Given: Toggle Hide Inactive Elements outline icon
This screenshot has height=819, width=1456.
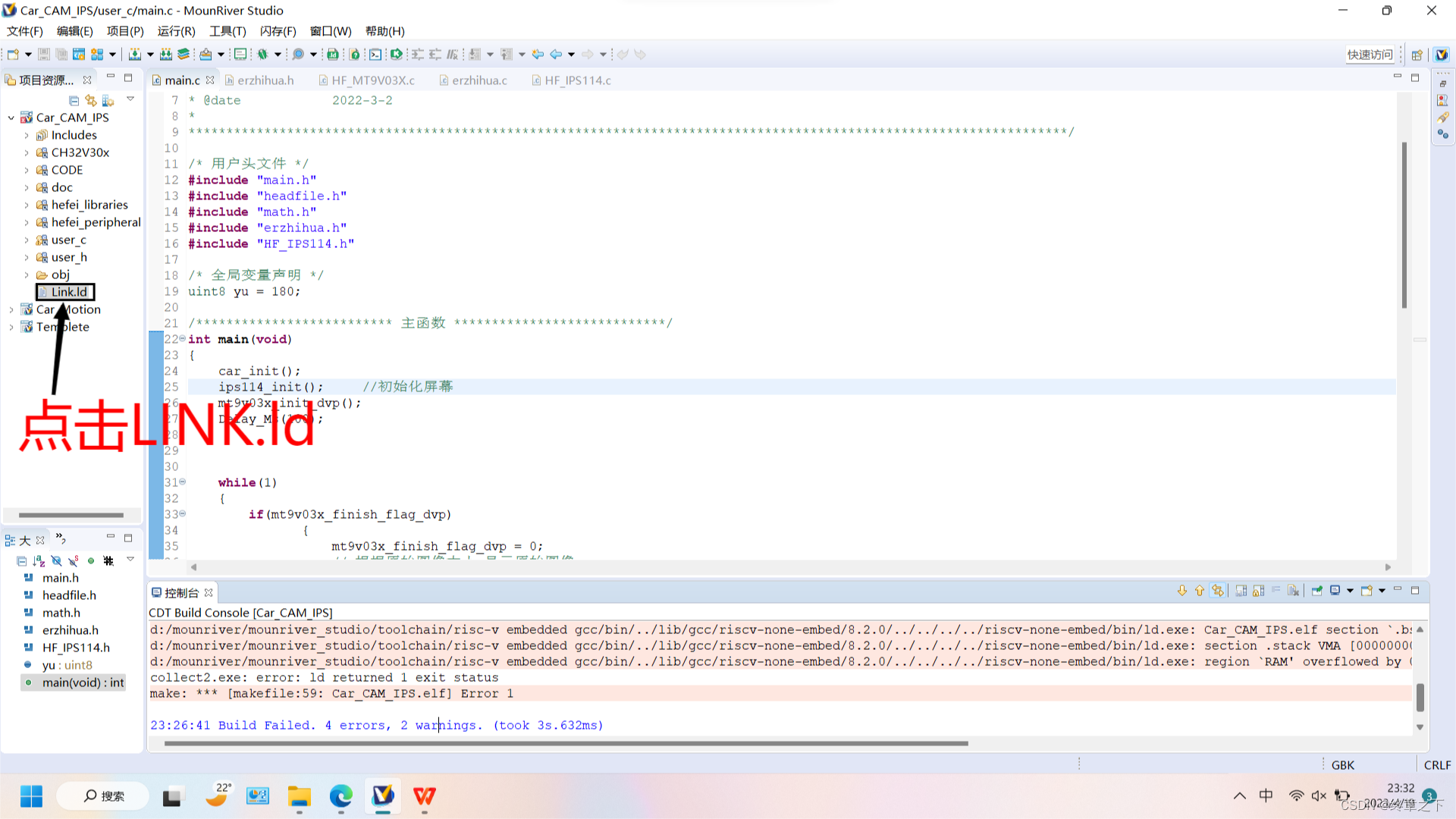Looking at the screenshot, I should click(x=108, y=561).
